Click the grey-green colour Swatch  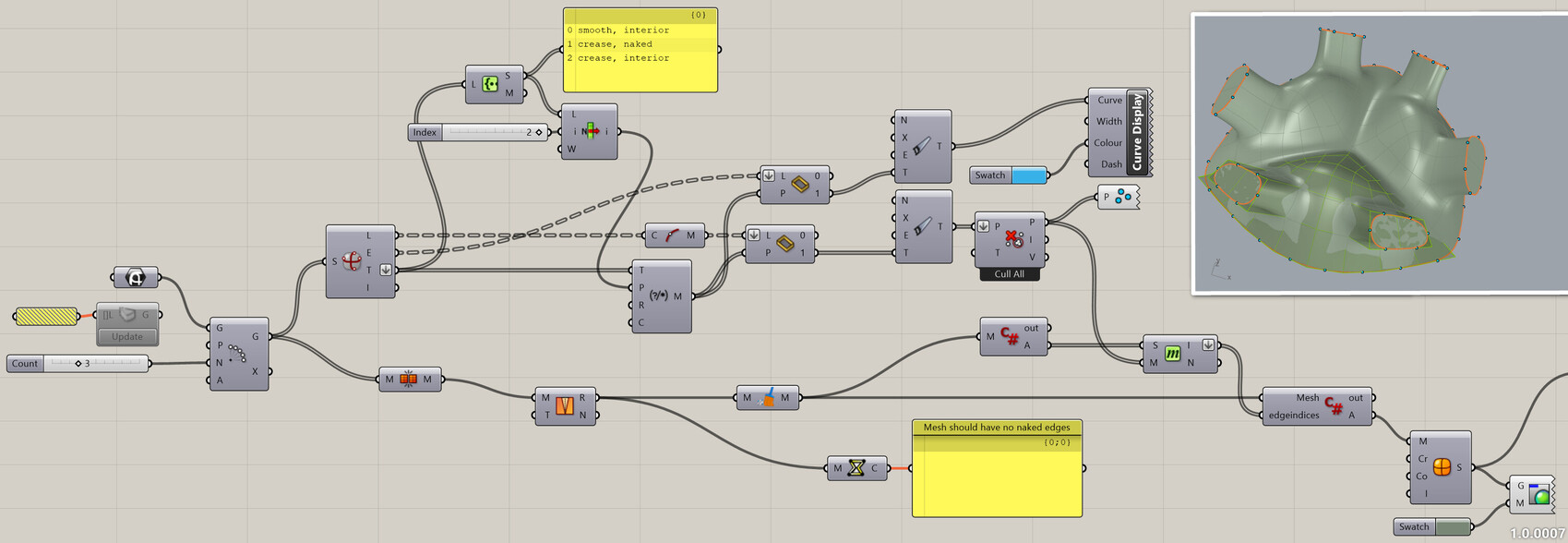[x=1453, y=527]
